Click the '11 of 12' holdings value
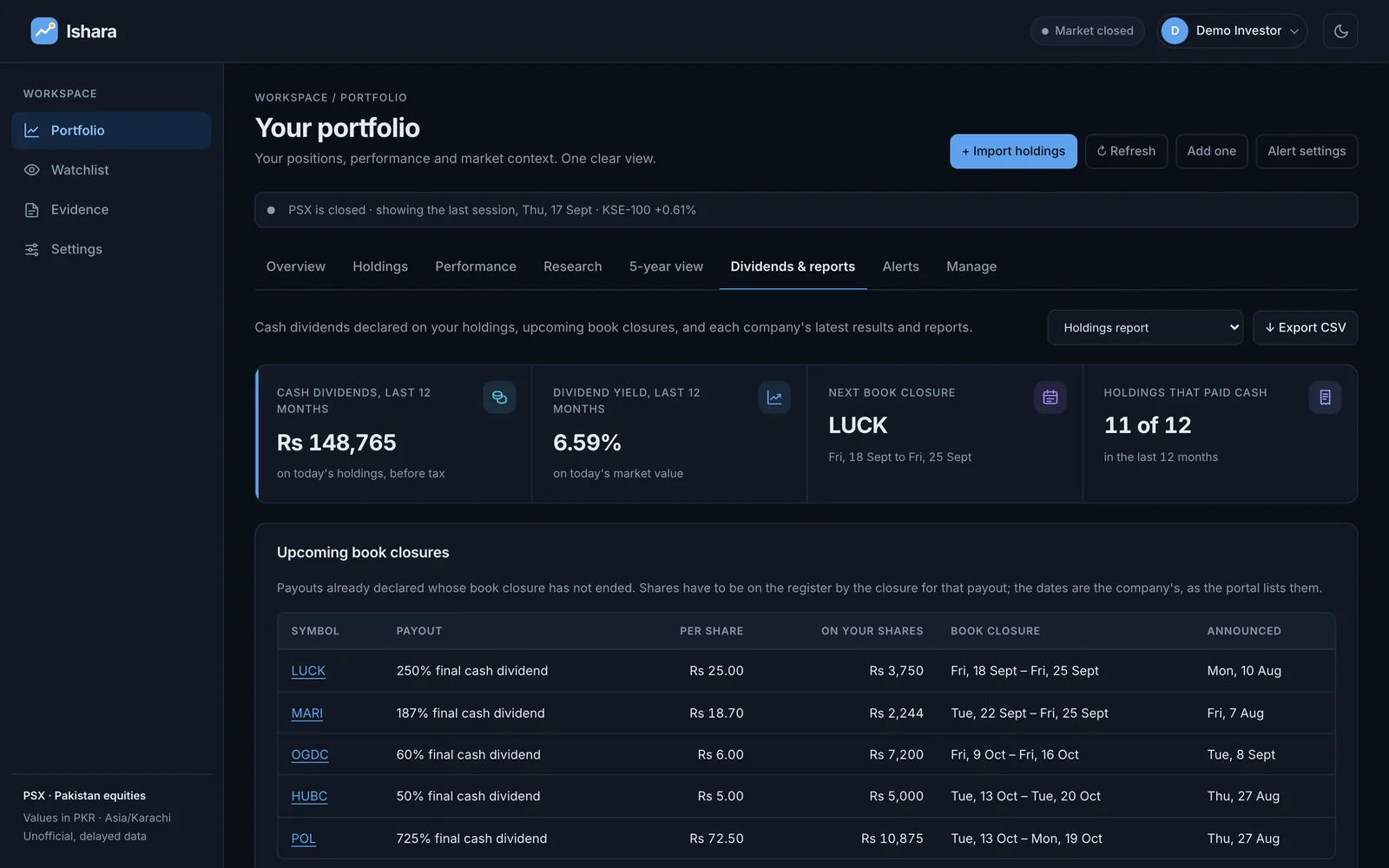 click(1148, 425)
